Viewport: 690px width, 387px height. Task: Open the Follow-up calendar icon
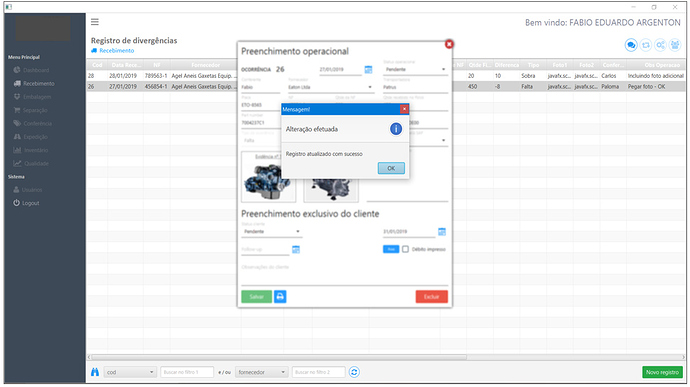coord(296,250)
